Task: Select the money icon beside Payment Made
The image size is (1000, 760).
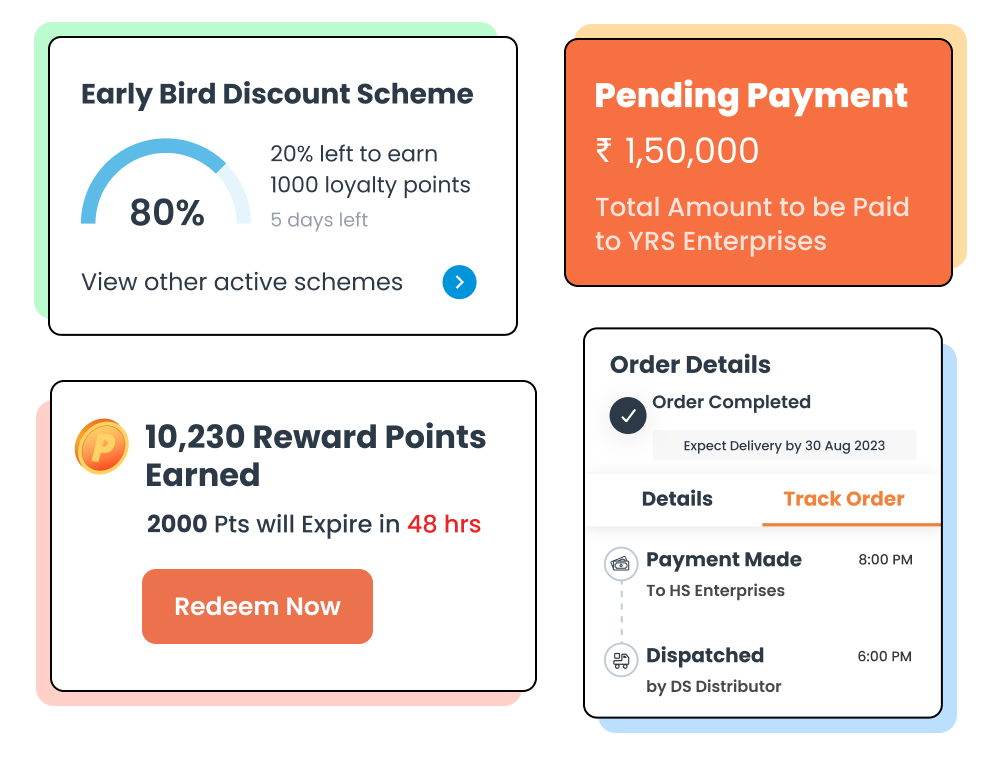Action: 622,563
